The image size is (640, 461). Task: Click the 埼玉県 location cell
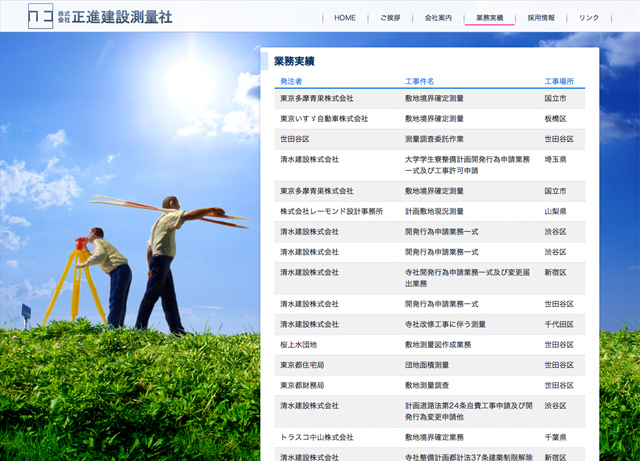click(x=555, y=159)
